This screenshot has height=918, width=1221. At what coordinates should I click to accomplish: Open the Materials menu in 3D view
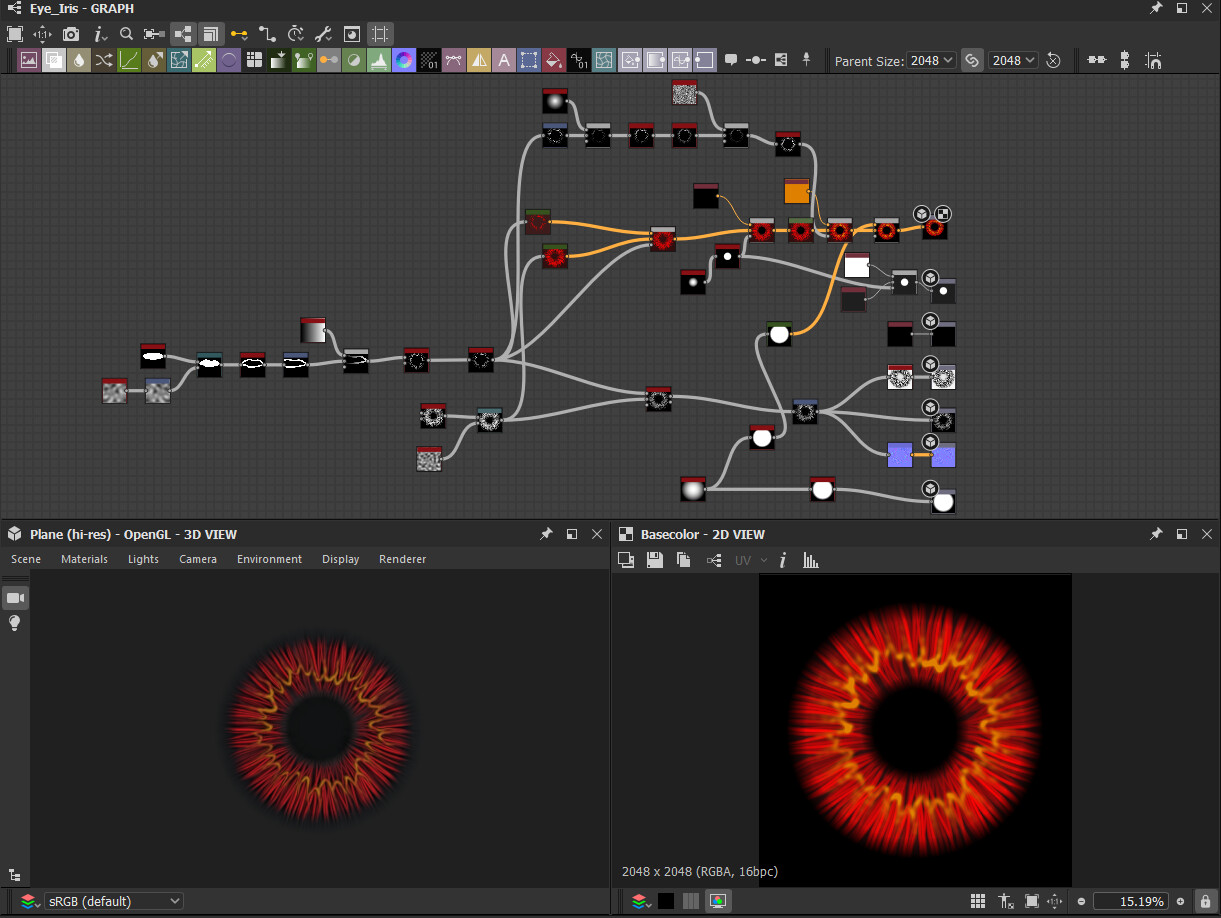[x=84, y=559]
